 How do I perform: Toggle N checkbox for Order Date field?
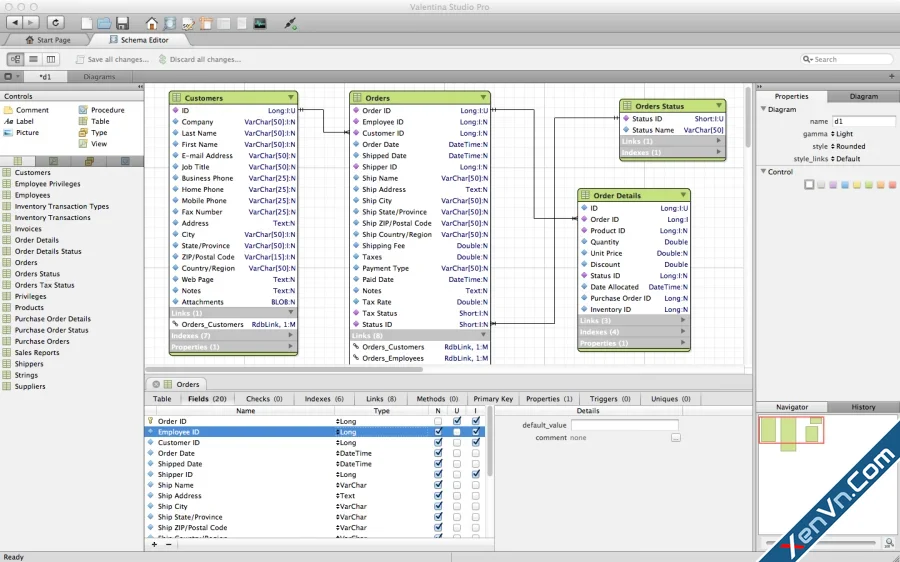(438, 453)
